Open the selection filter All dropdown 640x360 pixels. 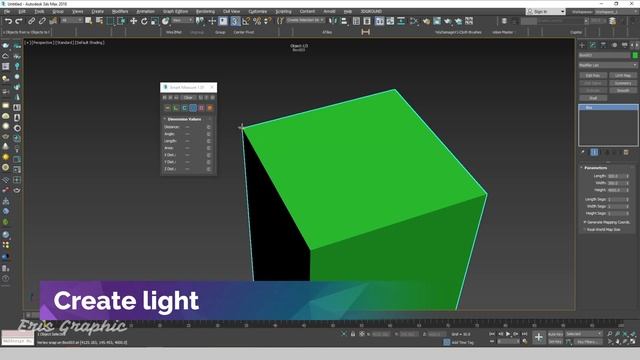[71, 20]
